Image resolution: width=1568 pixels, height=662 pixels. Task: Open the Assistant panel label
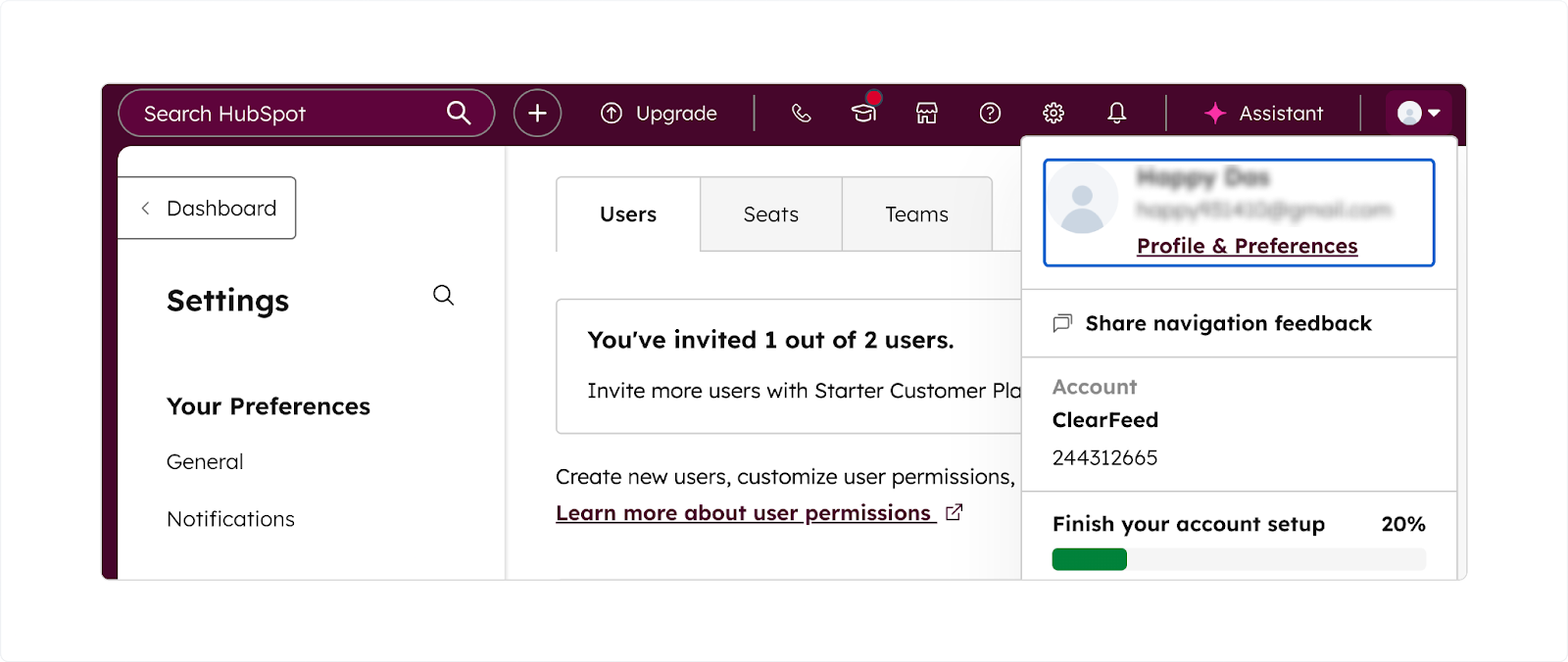1281,114
